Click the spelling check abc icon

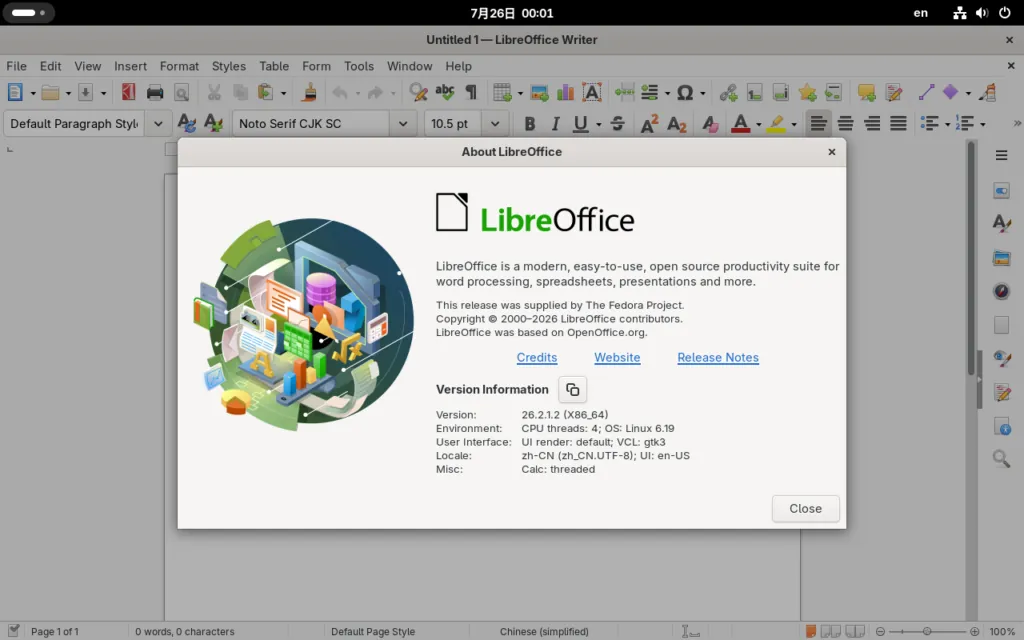coord(445,92)
